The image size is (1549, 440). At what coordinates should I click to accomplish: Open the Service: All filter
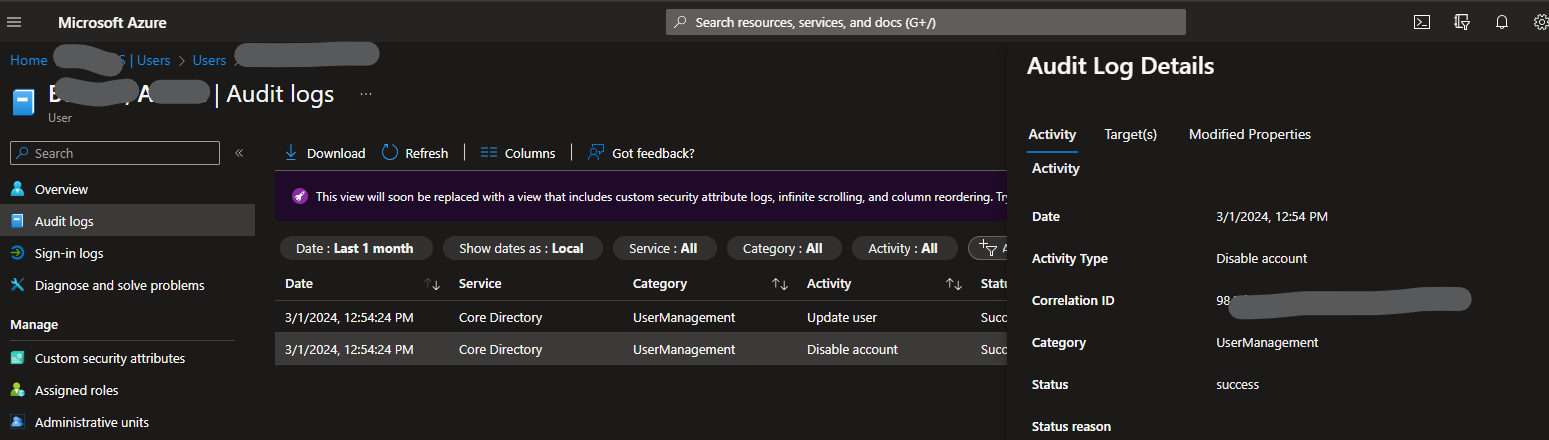(664, 248)
